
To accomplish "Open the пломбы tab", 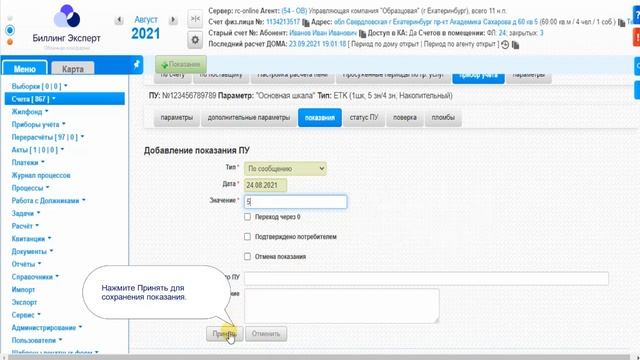I will pos(443,118).
